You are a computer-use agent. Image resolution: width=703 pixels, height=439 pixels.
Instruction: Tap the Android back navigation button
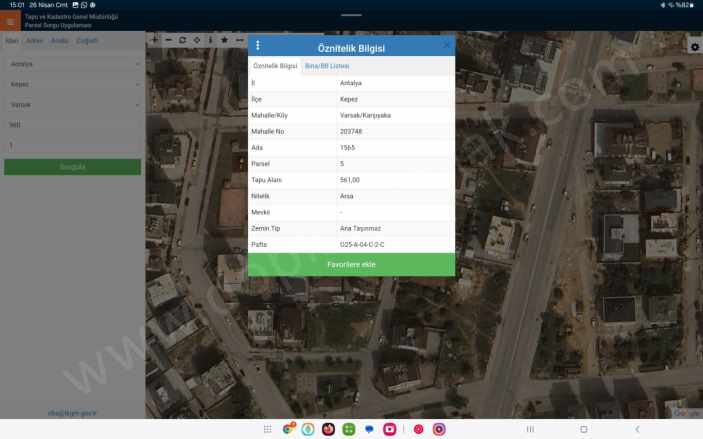[x=637, y=429]
